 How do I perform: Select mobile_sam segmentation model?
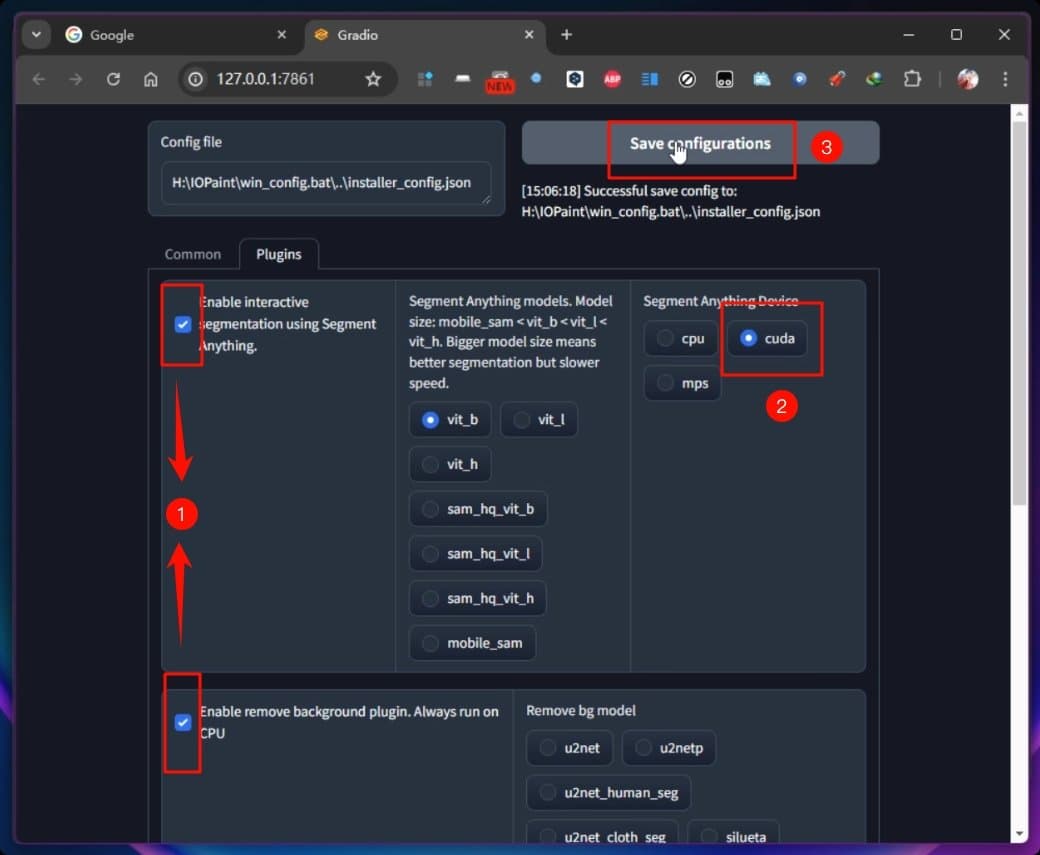click(x=472, y=643)
